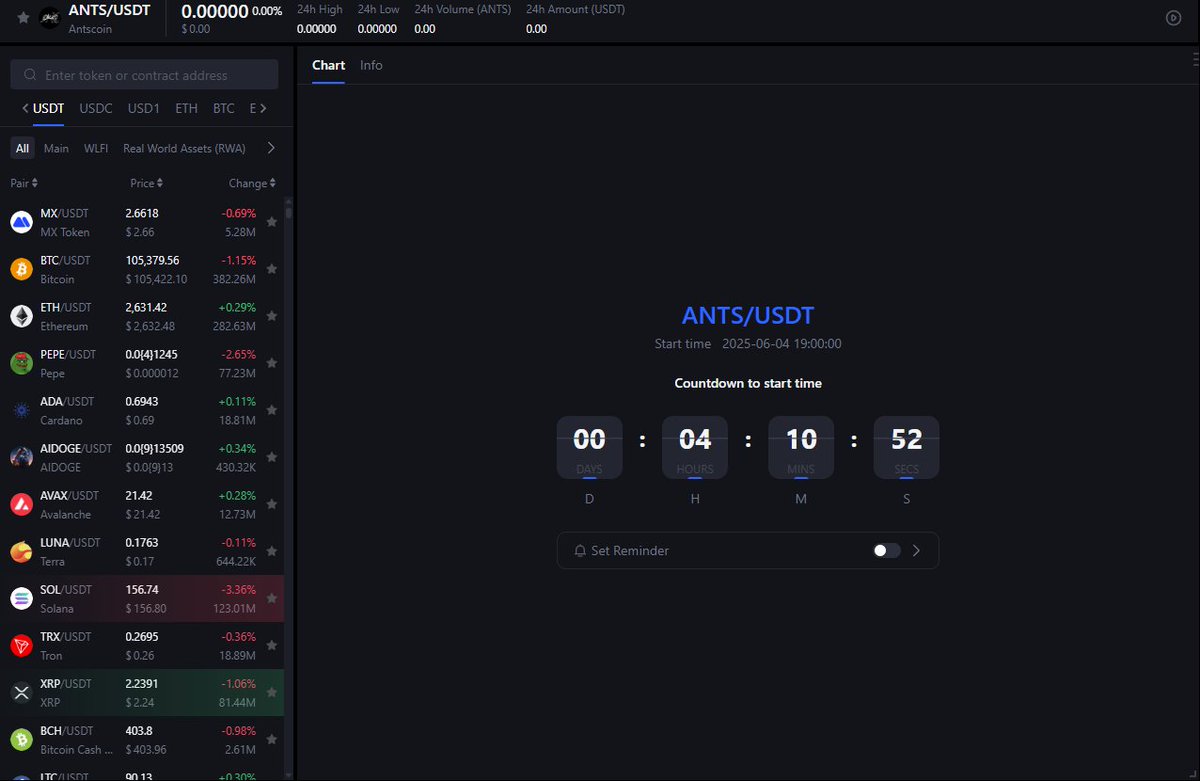Show more category filters with right chevron
The image size is (1200, 781).
pos(271,148)
